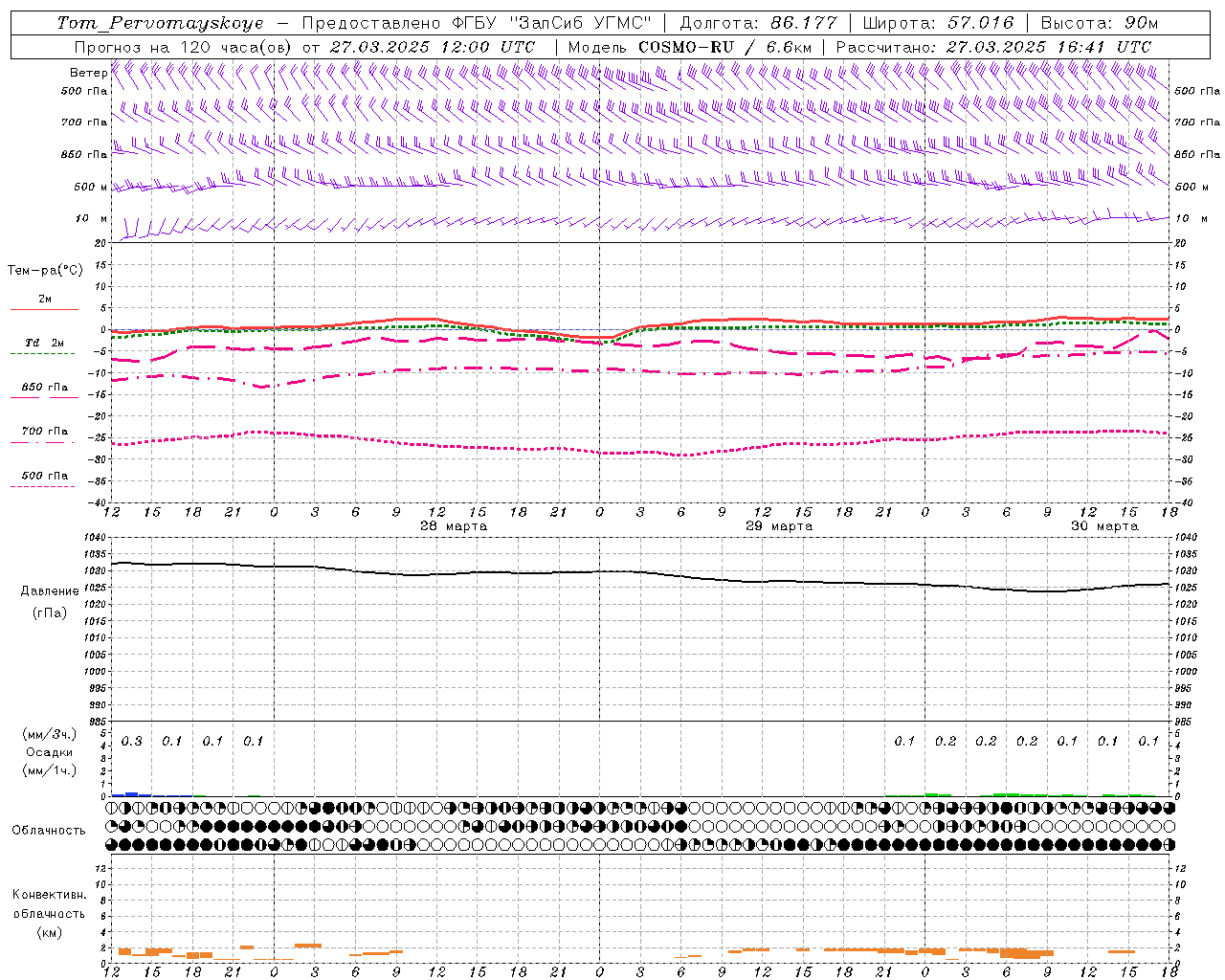Click the Конвективн. panel label
The height and width of the screenshot is (980, 1225).
(x=50, y=895)
